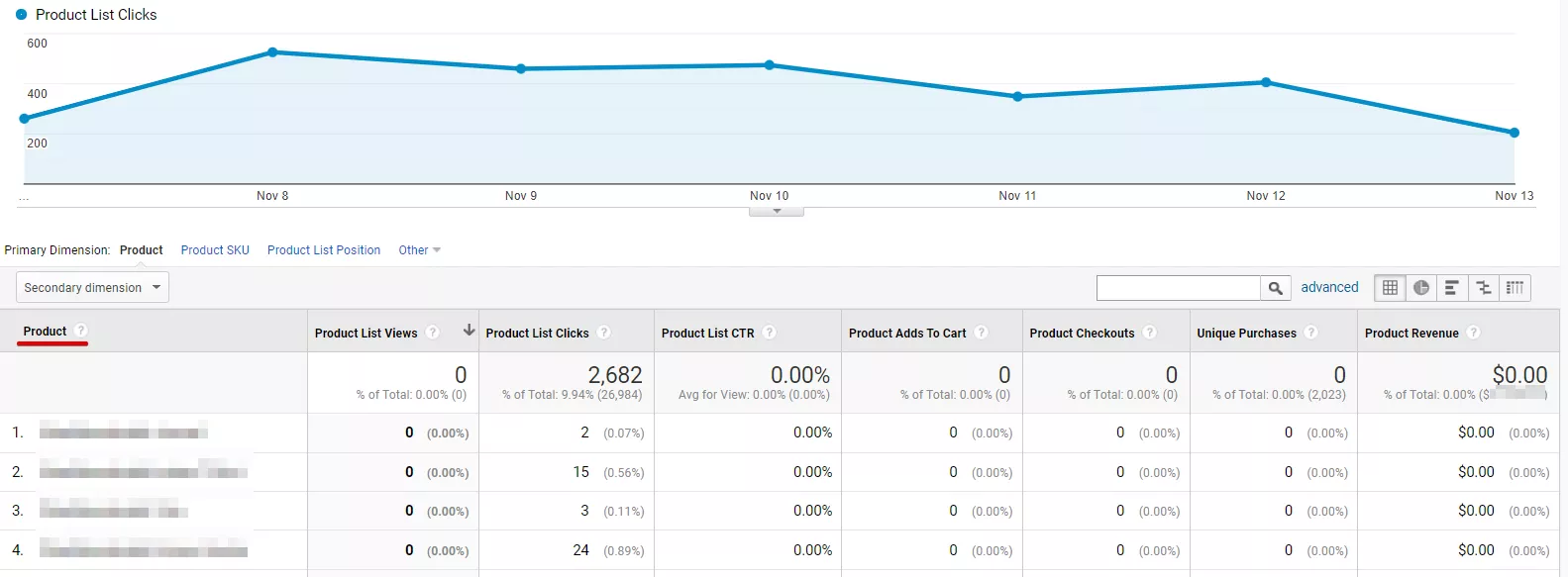Click the Nov 11 data point on chart
This screenshot has height=577, width=1568.
tap(1017, 97)
